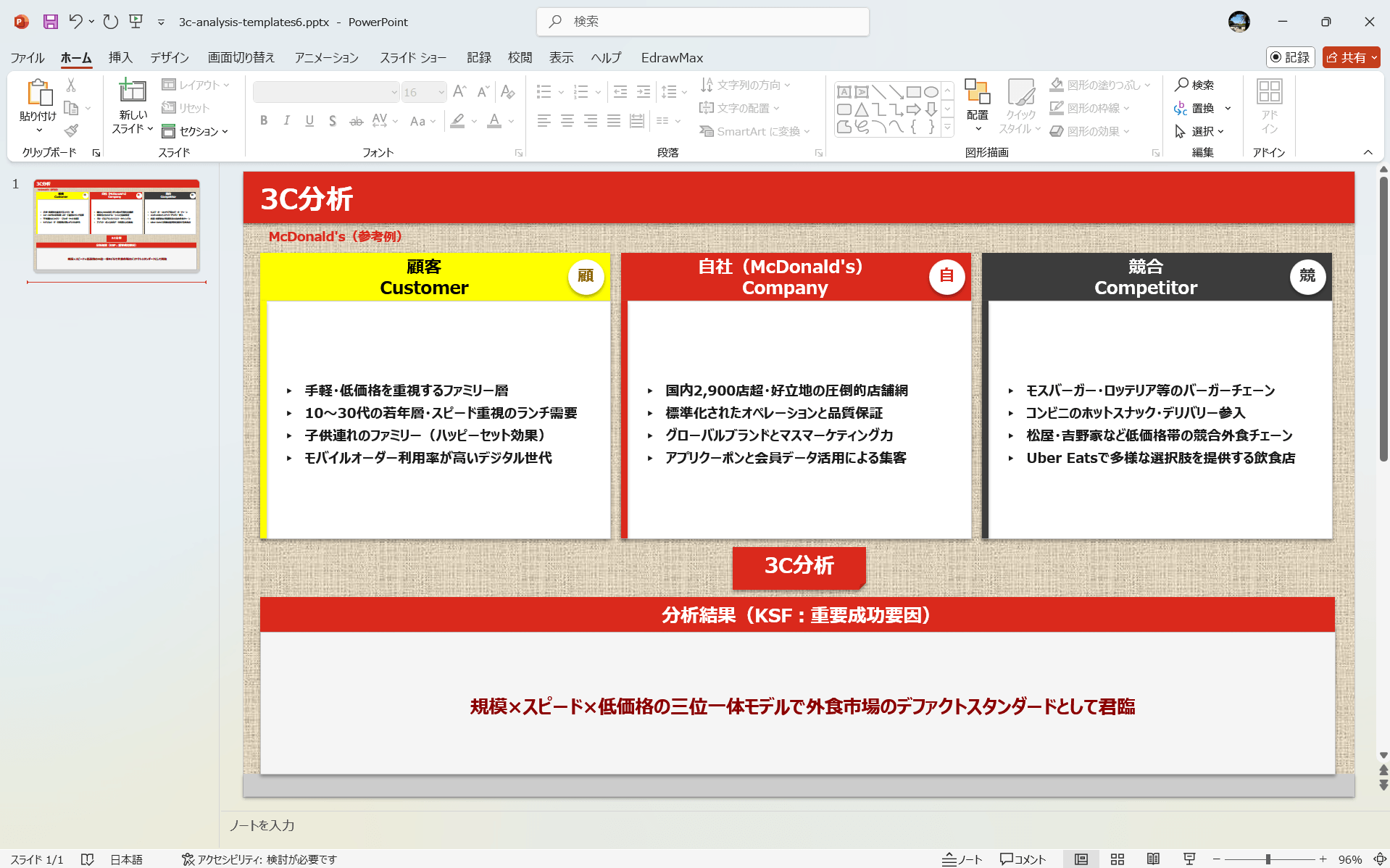Toggle Align Left paragraph alignment
This screenshot has width=1390, height=868.
point(544,121)
